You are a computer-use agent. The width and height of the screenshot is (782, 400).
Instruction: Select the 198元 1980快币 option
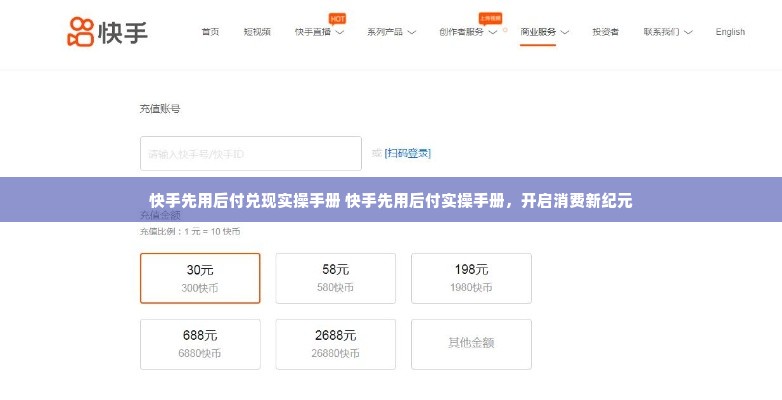pos(471,278)
